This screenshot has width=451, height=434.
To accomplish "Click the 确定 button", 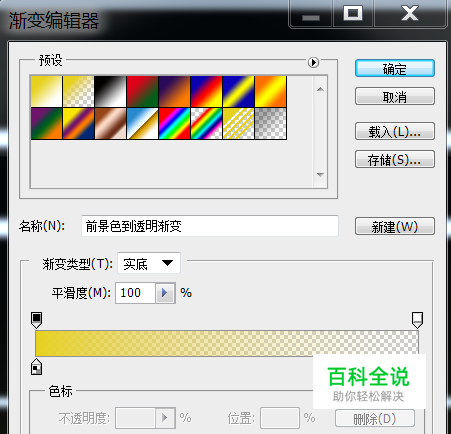I will tap(395, 69).
